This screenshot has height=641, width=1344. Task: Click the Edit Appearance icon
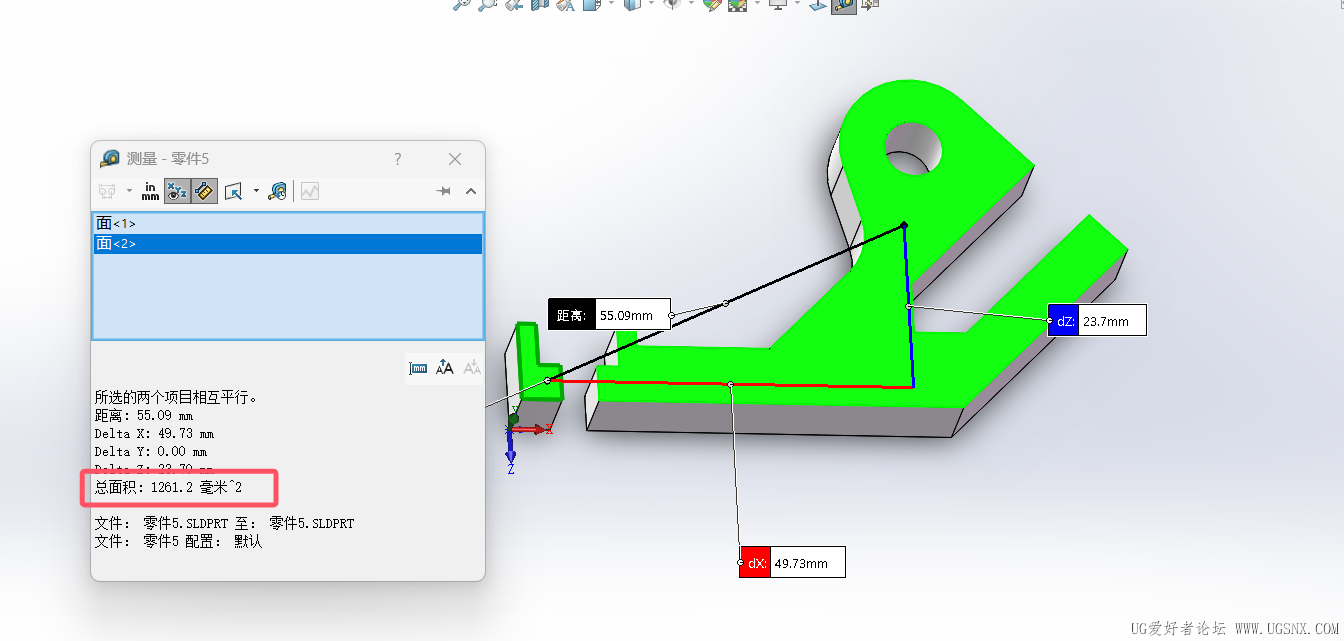[x=712, y=5]
